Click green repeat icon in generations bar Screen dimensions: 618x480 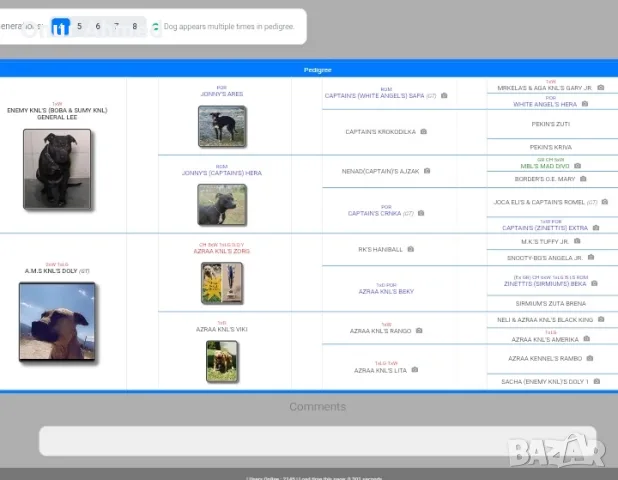coord(155,27)
